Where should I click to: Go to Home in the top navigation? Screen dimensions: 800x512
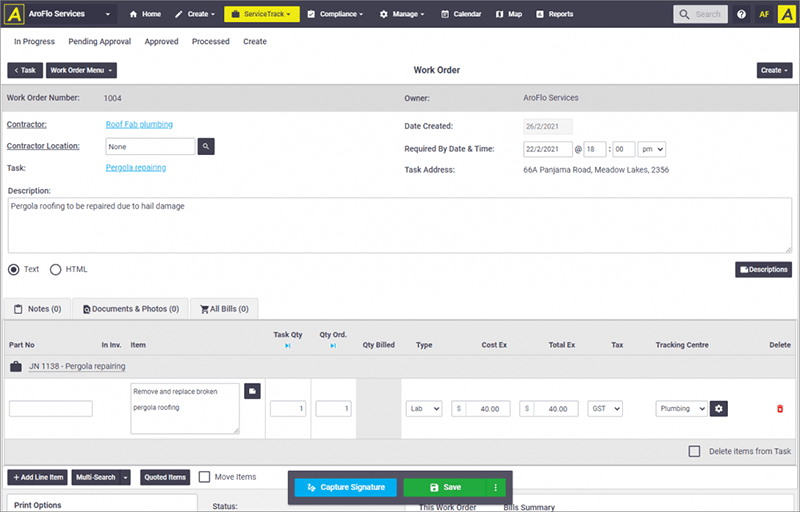click(x=145, y=14)
